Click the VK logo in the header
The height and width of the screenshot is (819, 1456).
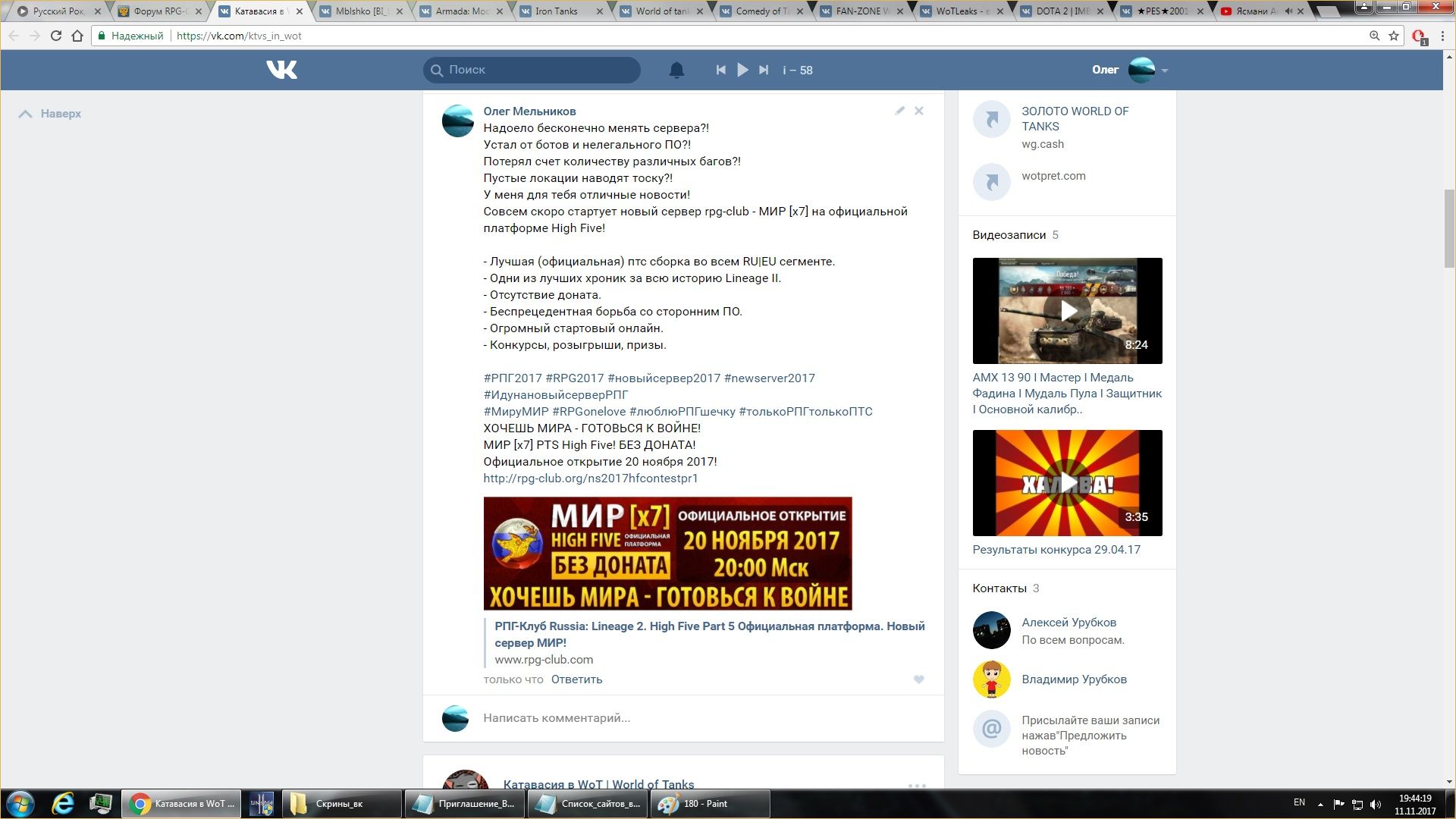[281, 70]
